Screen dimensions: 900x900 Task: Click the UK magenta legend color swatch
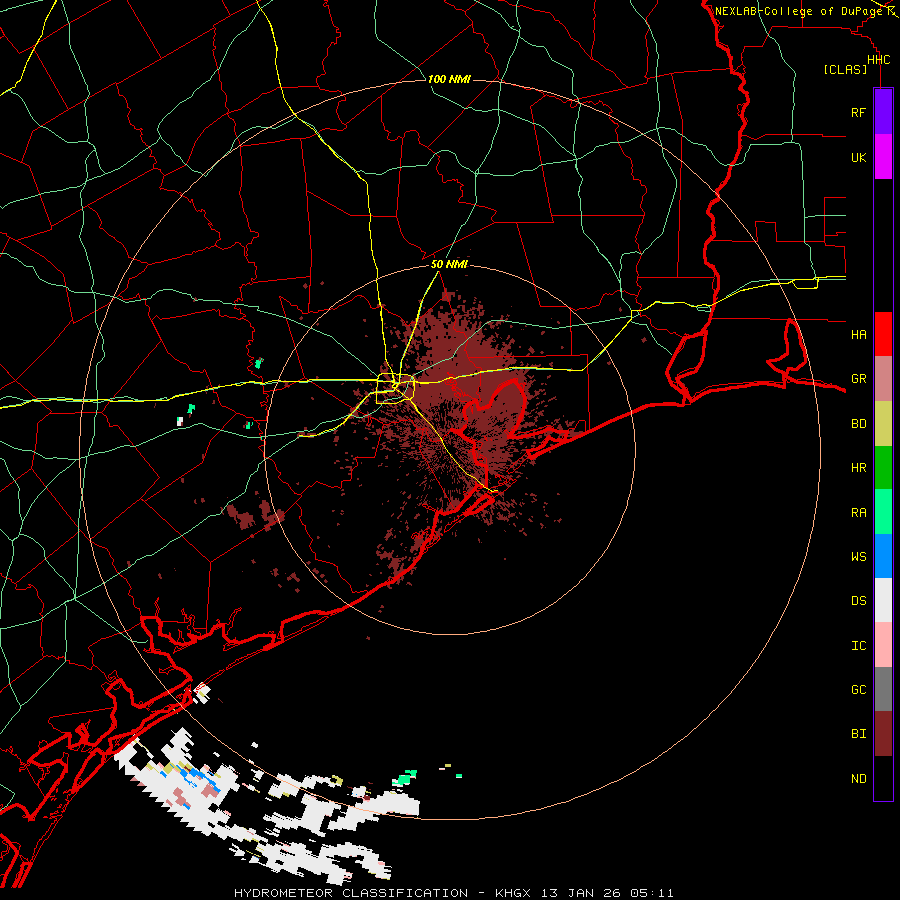[x=883, y=157]
